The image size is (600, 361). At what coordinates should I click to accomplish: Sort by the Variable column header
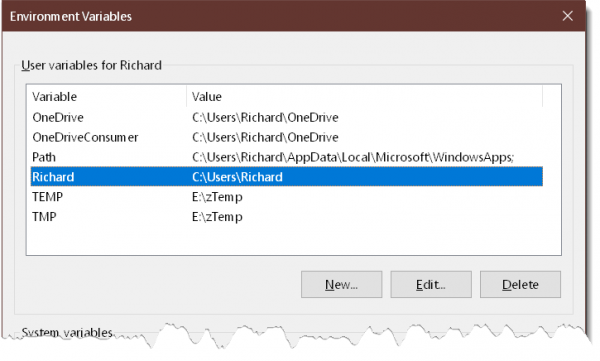click(106, 96)
